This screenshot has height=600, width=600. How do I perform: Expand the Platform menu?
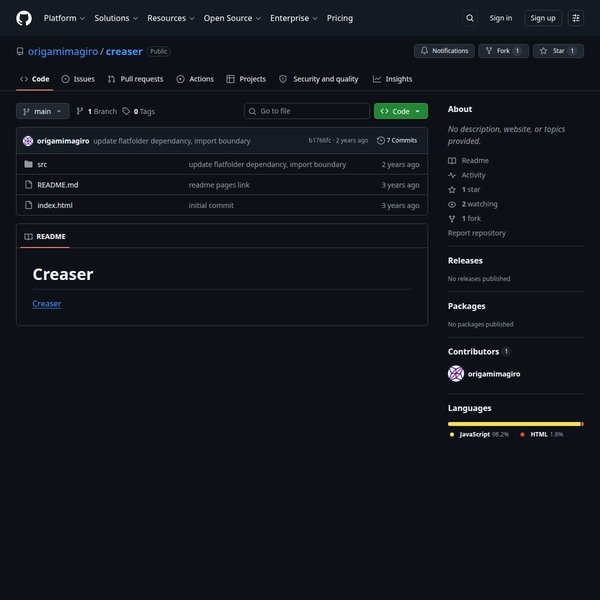click(x=64, y=18)
